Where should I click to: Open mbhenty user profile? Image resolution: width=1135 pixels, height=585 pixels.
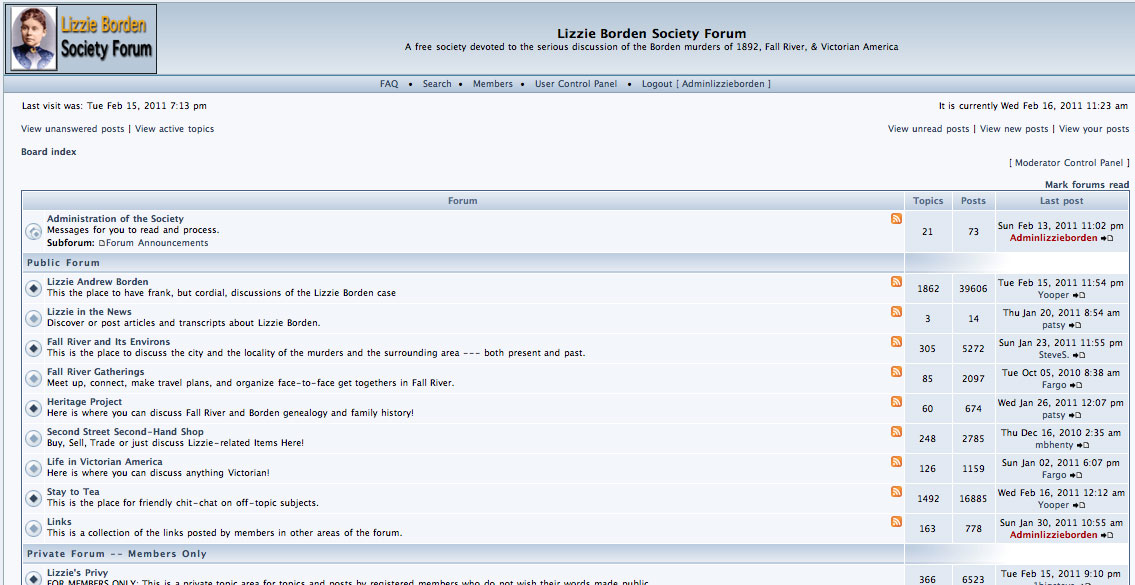1055,445
